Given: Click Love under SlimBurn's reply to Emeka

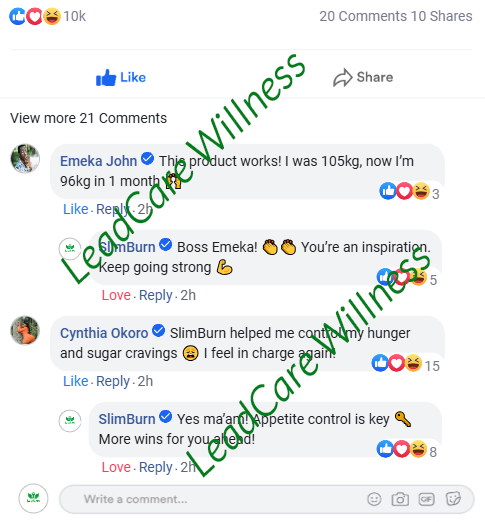Looking at the screenshot, I should tap(116, 295).
